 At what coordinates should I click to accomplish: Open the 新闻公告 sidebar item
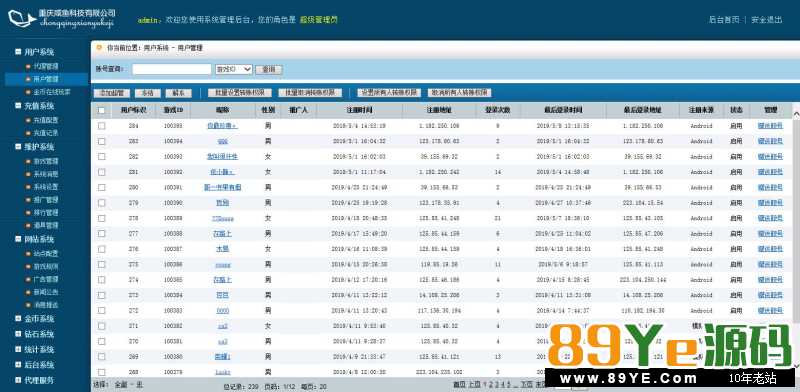pos(45,292)
